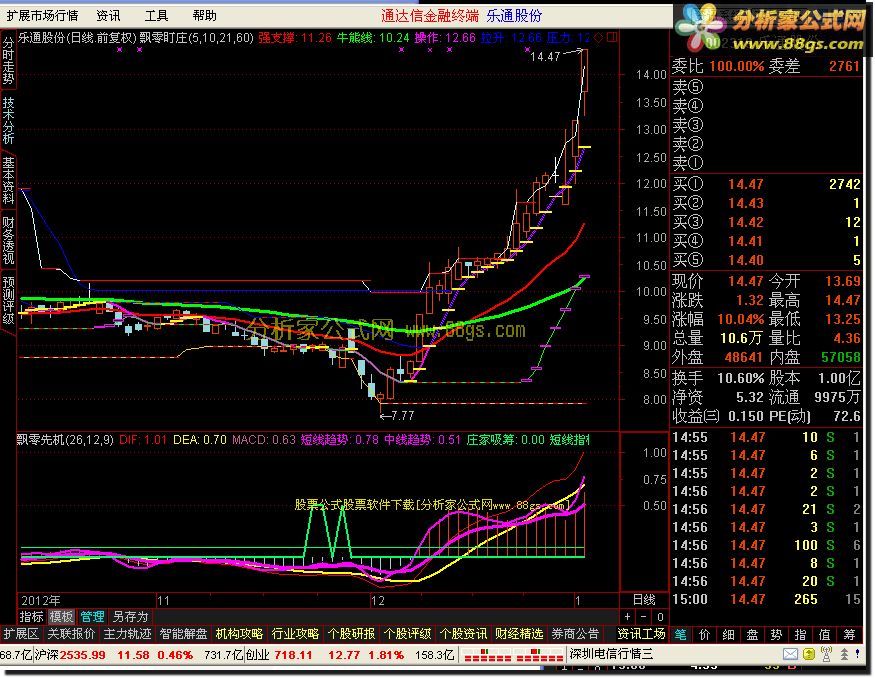Open the 券商公告 tab
Screen dimensions: 875x678
575,634
